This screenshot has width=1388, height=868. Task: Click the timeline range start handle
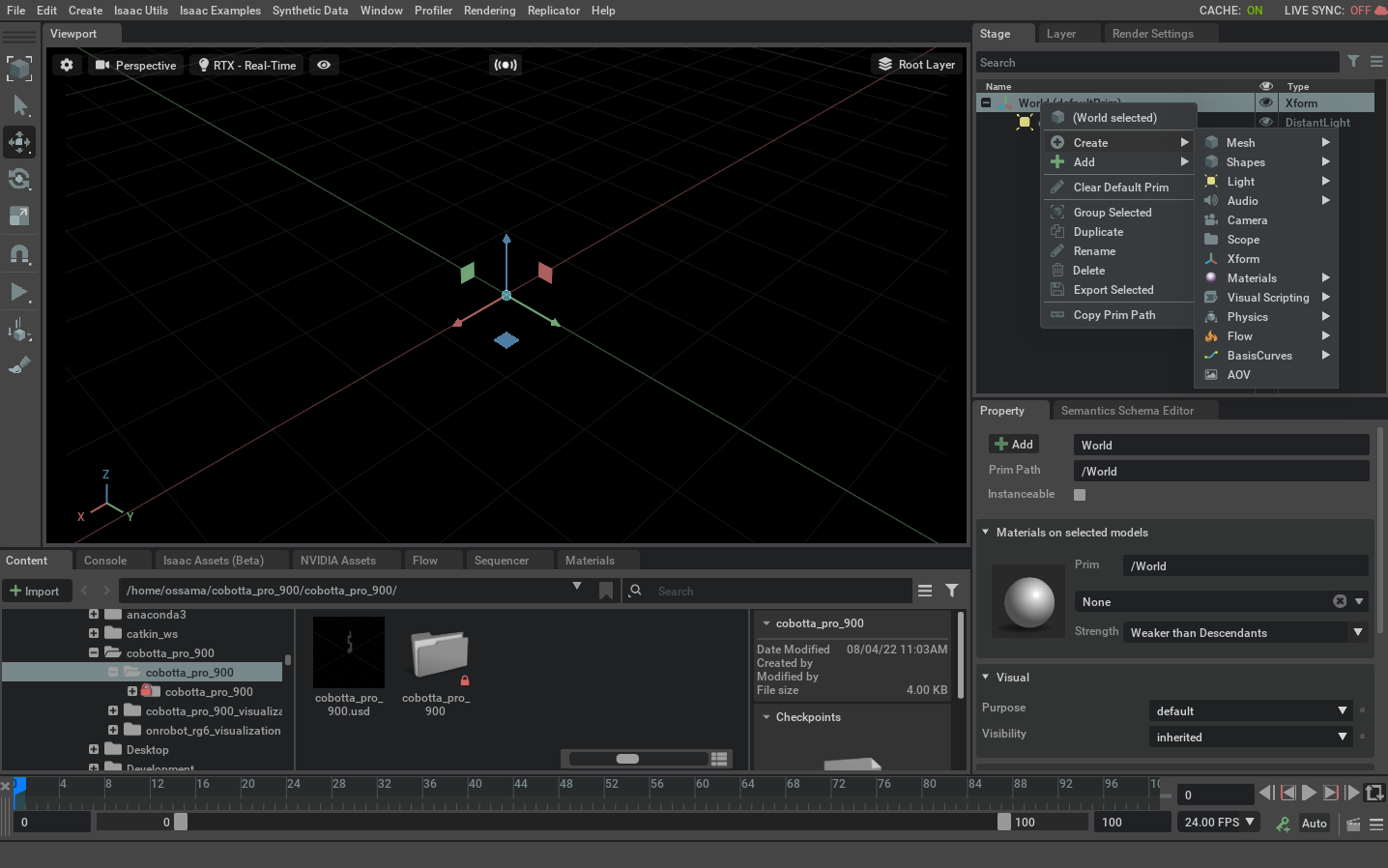point(181,822)
